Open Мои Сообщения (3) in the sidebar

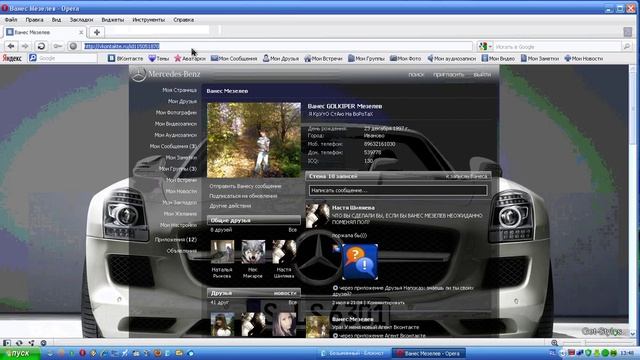pos(173,146)
